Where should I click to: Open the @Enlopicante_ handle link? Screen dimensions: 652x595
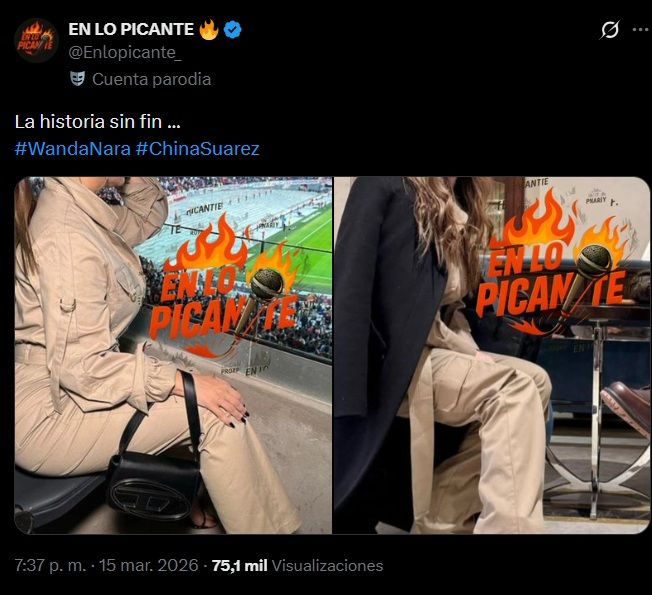coord(125,53)
